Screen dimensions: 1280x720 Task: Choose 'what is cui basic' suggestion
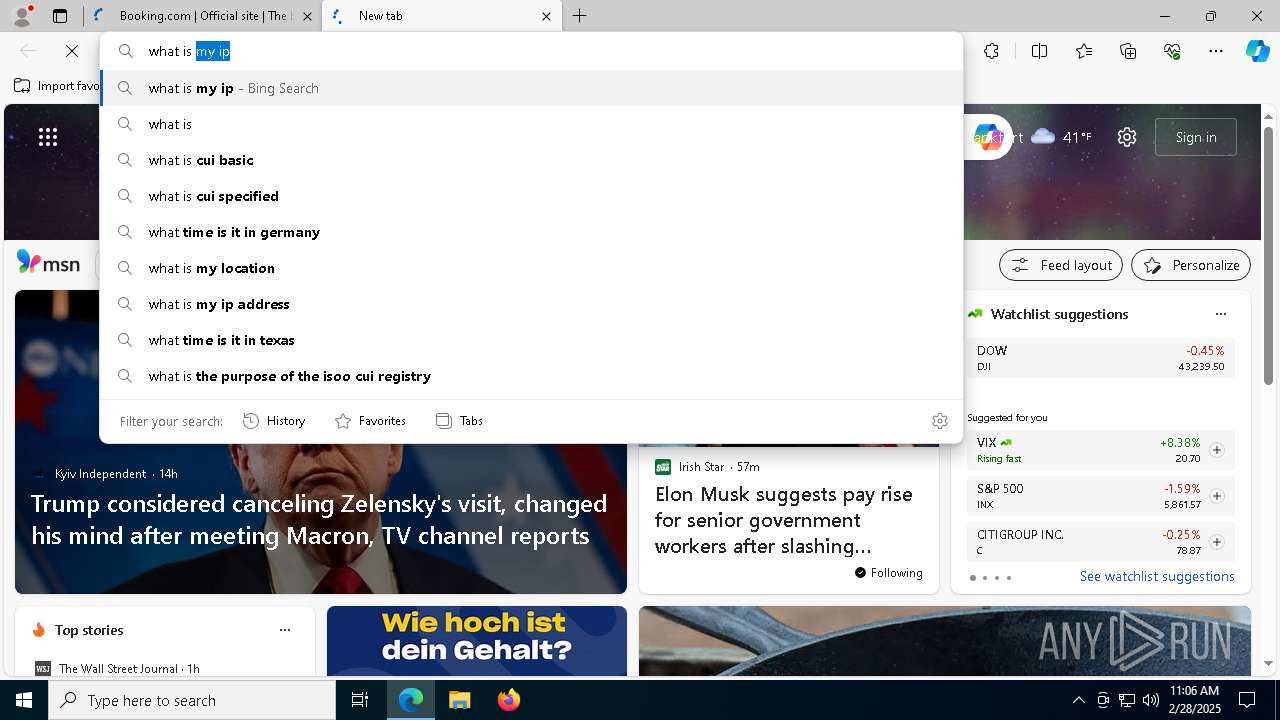(x=531, y=160)
